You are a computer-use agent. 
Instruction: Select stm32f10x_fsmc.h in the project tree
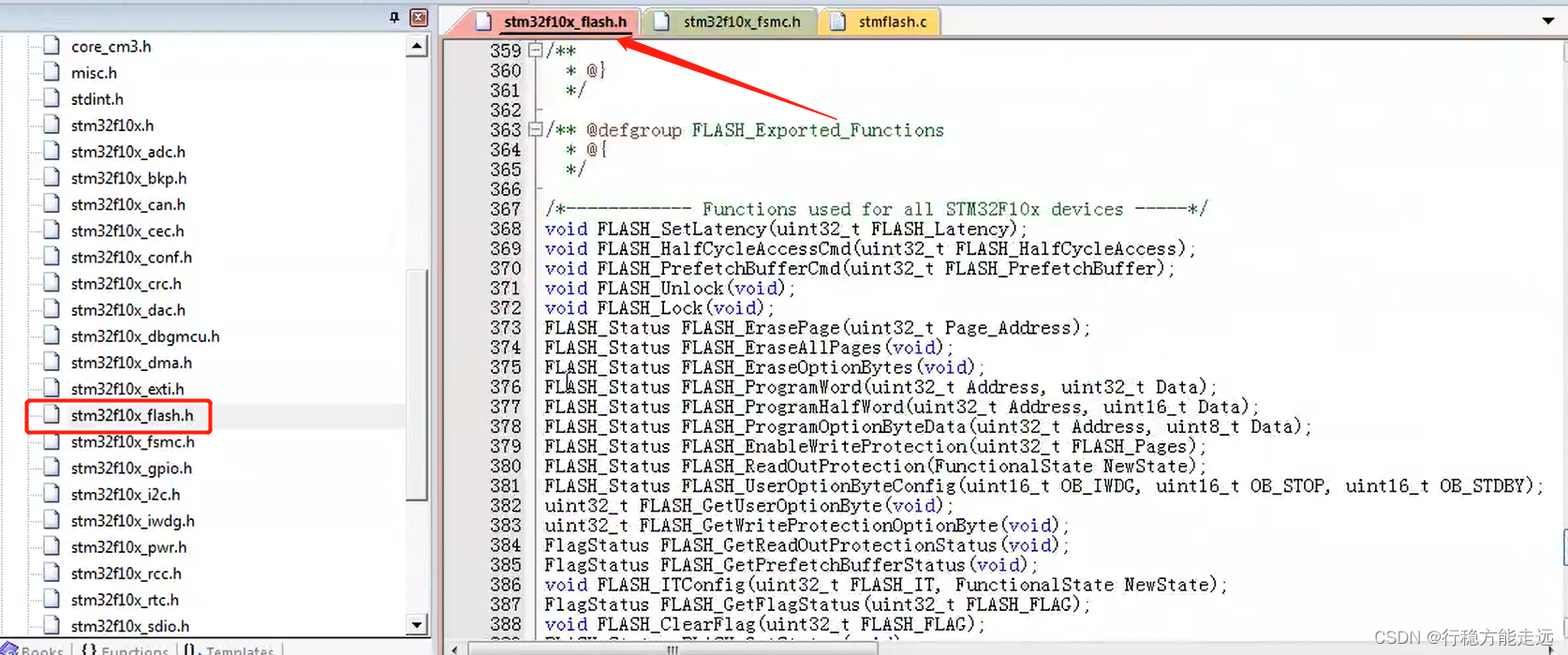pyautogui.click(x=133, y=441)
